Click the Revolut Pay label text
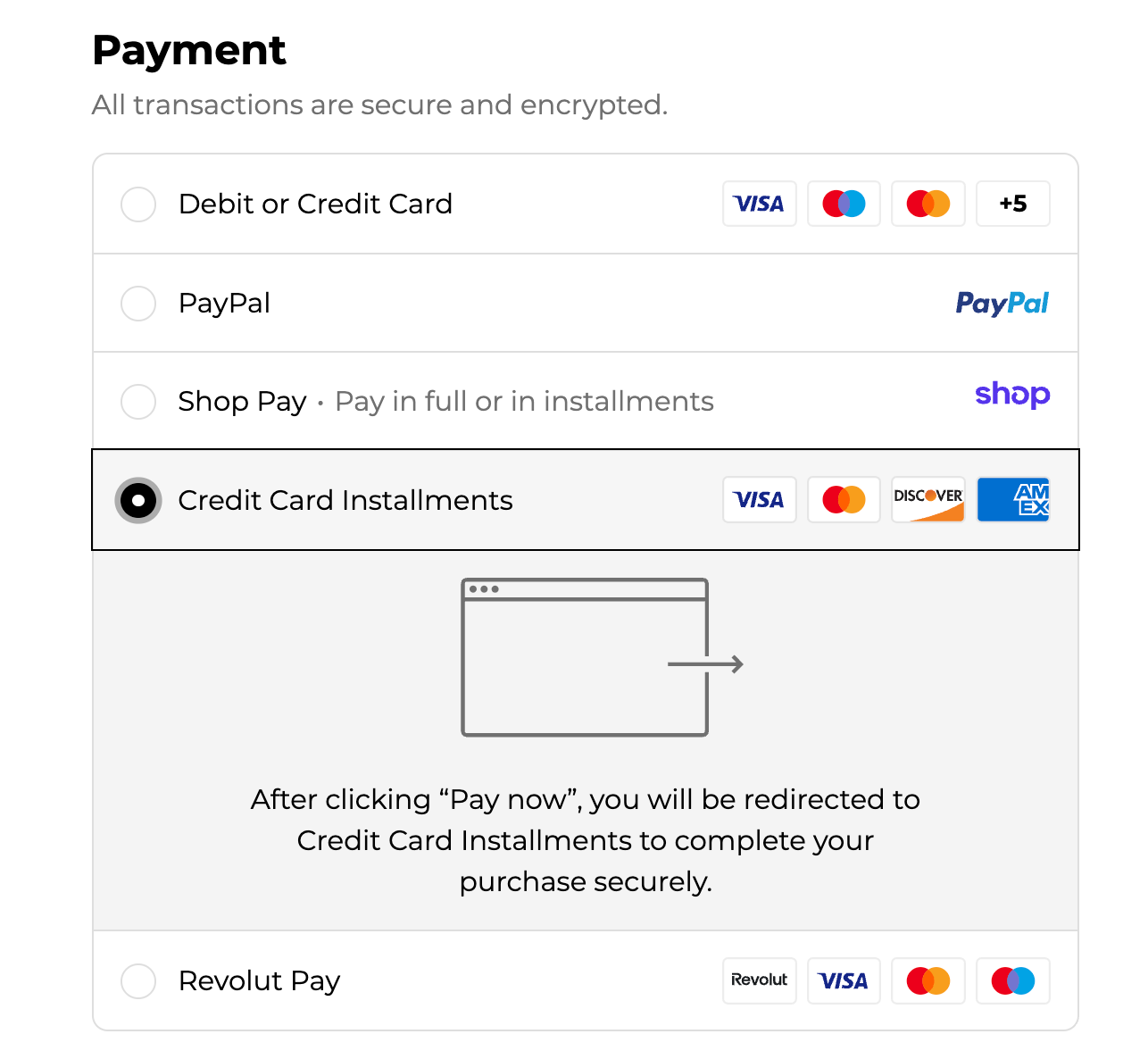Viewport: 1148px width, 1059px height. tap(259, 980)
